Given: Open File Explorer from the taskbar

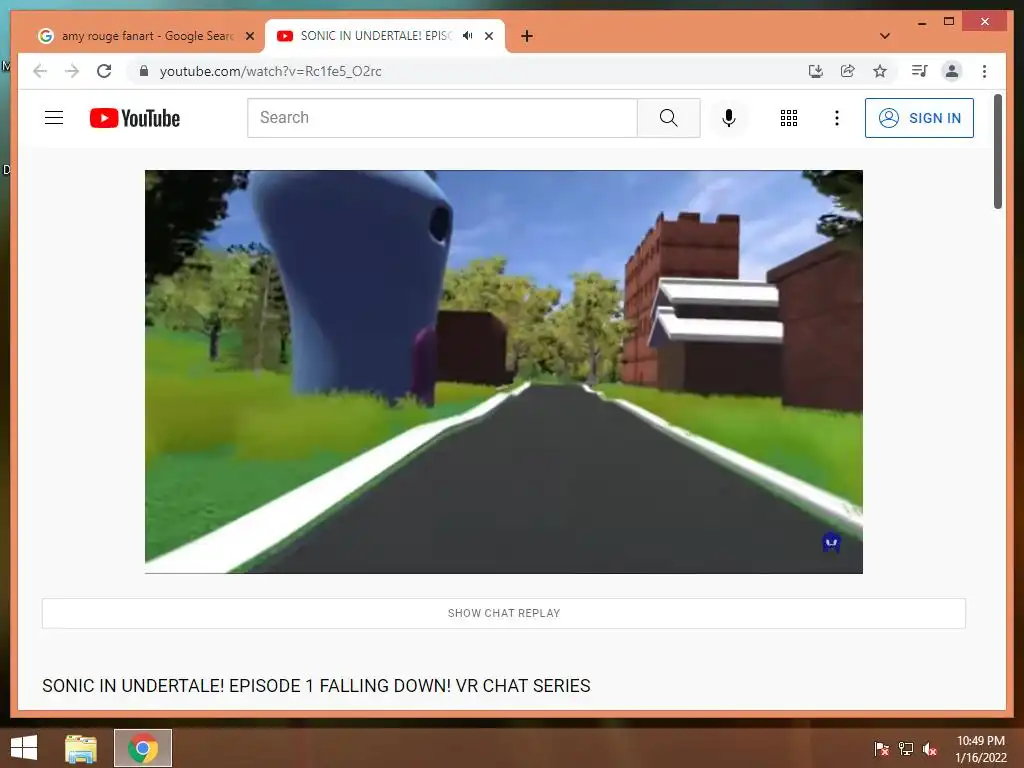Looking at the screenshot, I should coord(80,748).
